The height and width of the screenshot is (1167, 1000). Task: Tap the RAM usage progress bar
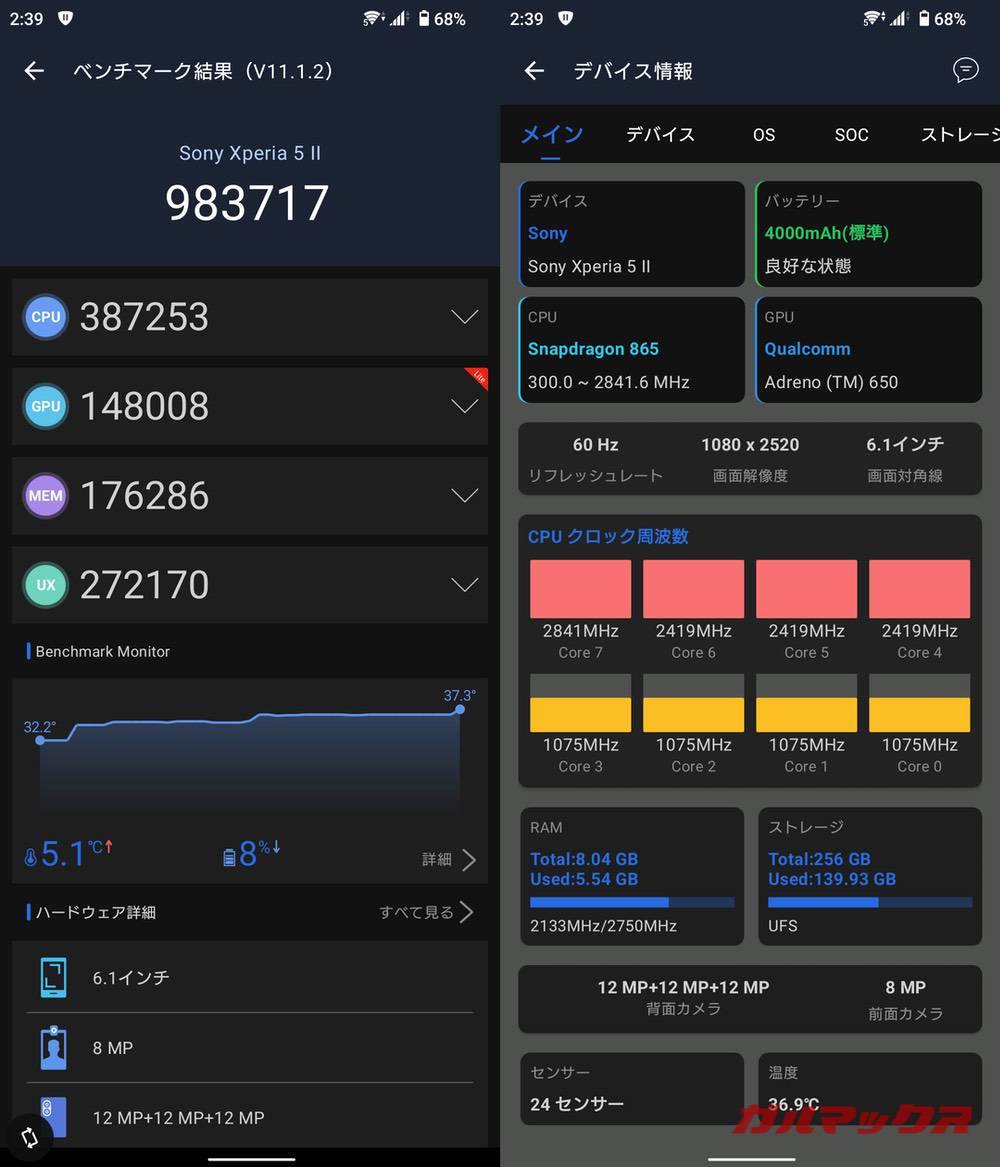click(632, 902)
